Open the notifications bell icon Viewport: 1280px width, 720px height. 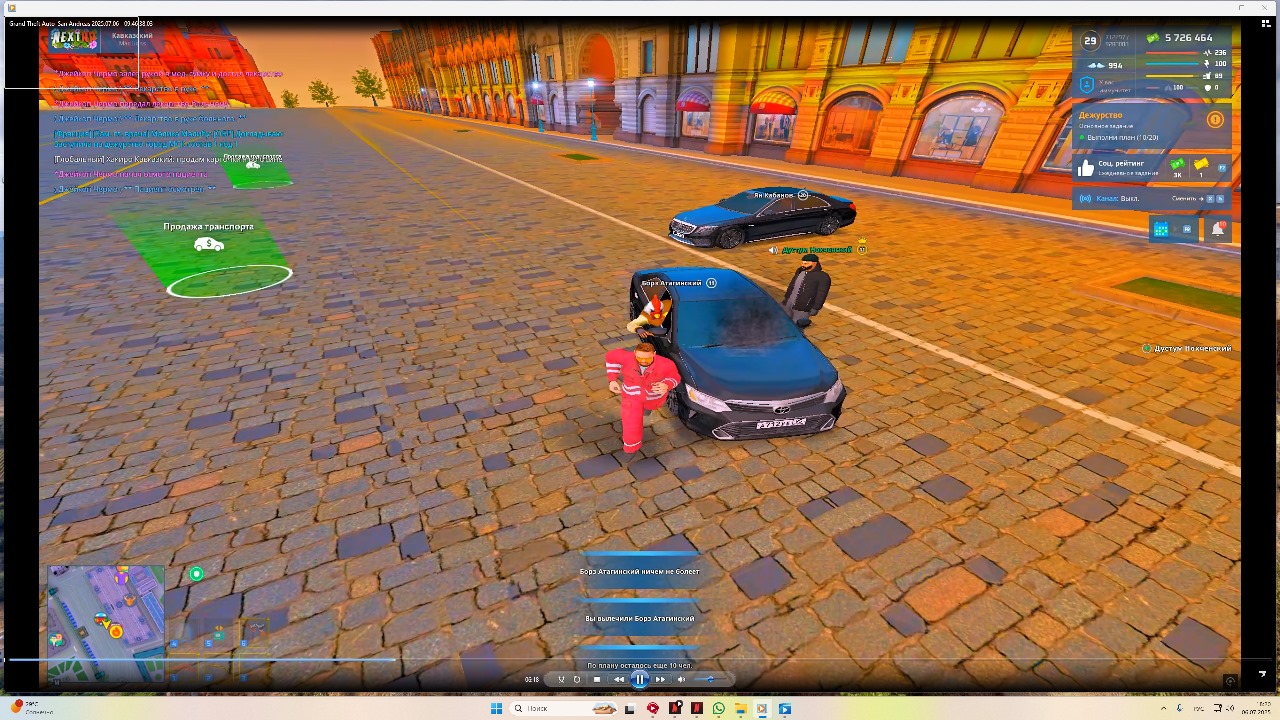[1218, 229]
